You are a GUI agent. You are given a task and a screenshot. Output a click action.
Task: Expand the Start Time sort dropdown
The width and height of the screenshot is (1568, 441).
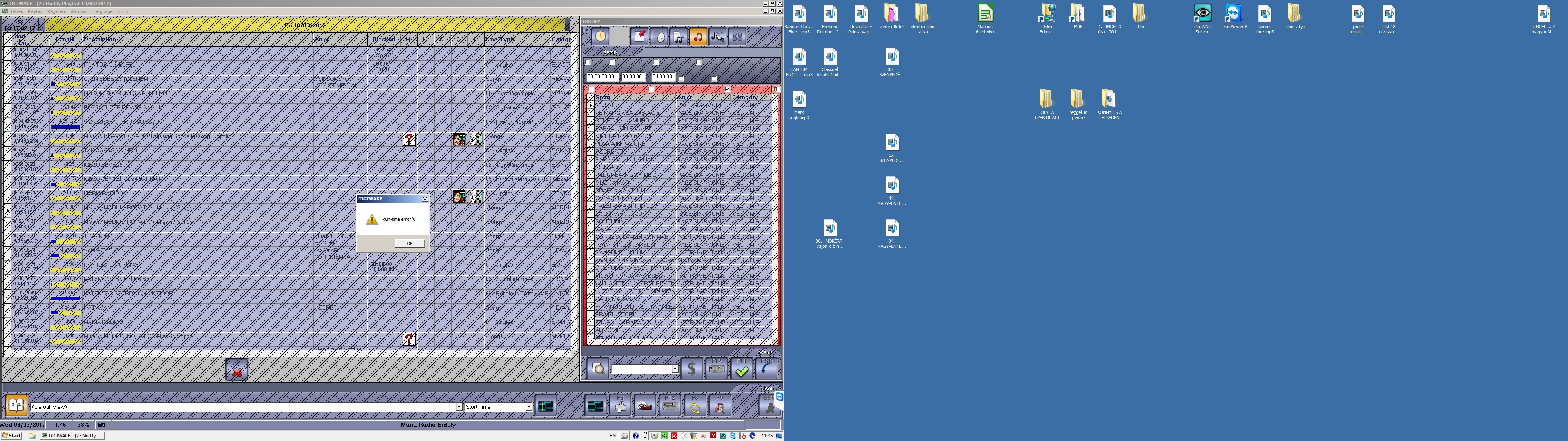[528, 407]
